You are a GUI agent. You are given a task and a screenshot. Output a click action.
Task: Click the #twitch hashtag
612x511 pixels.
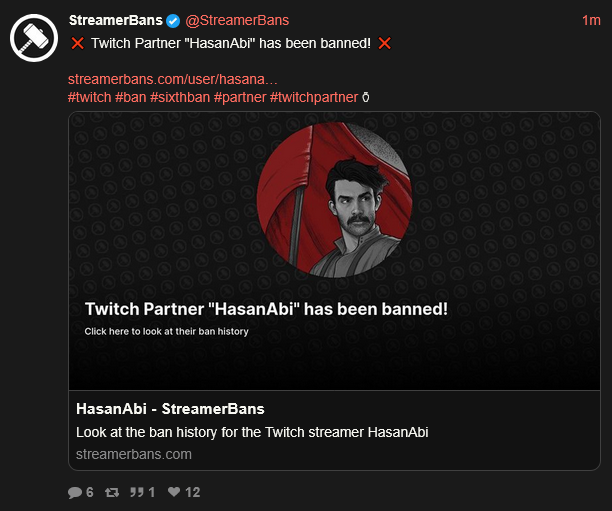pyautogui.click(x=89, y=97)
